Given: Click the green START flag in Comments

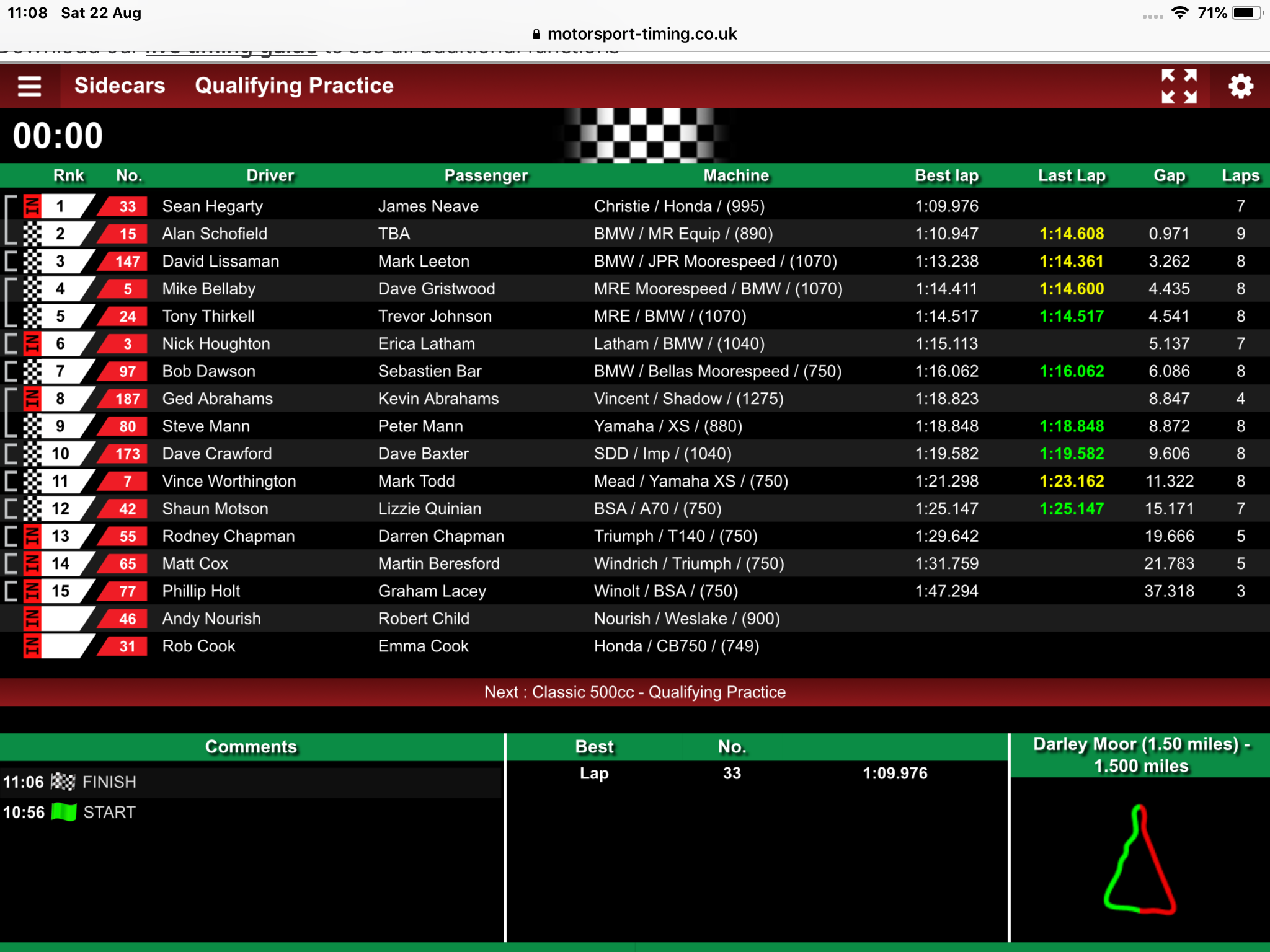Looking at the screenshot, I should point(64,812).
